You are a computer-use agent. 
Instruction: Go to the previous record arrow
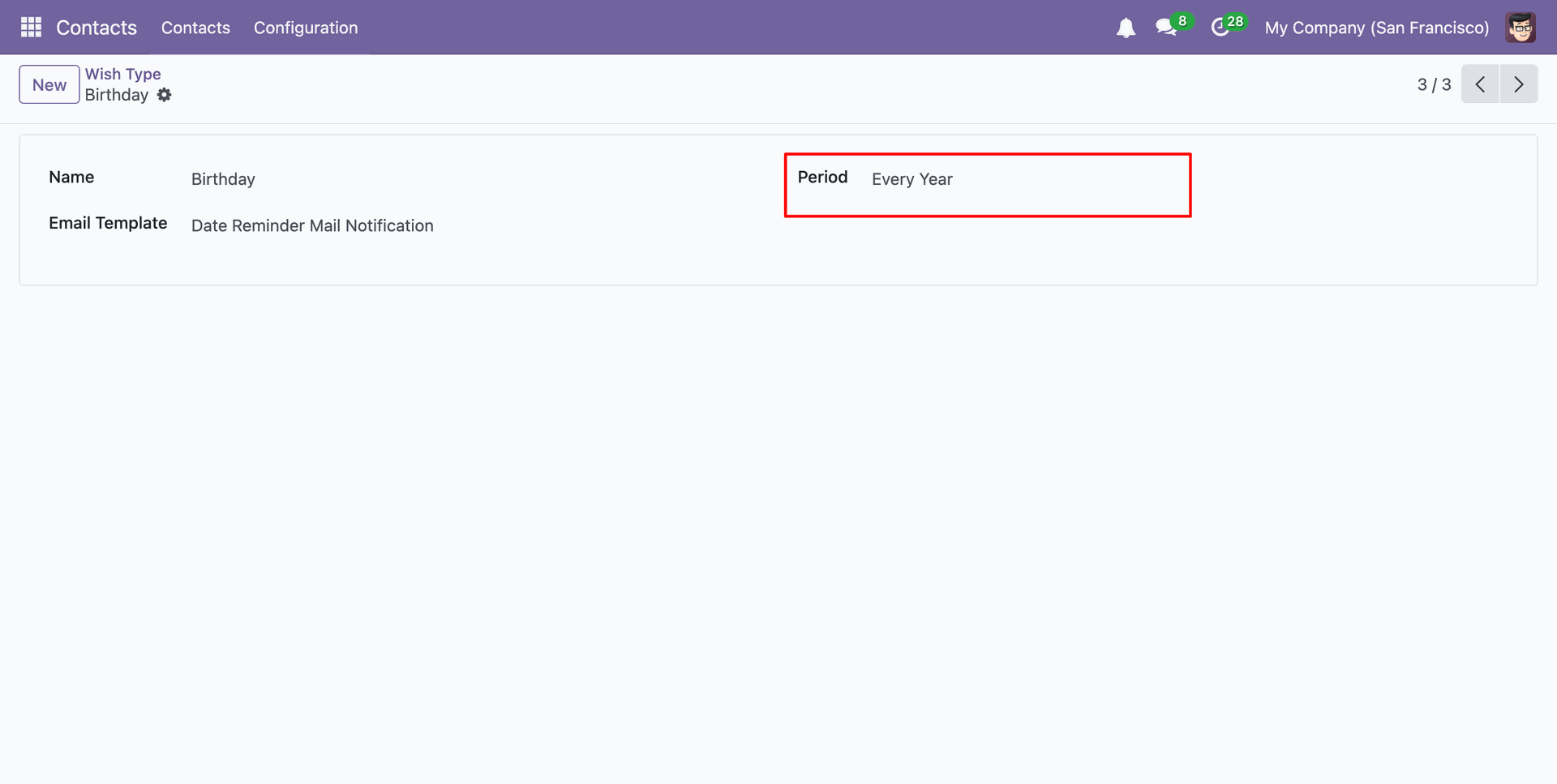pyautogui.click(x=1480, y=84)
